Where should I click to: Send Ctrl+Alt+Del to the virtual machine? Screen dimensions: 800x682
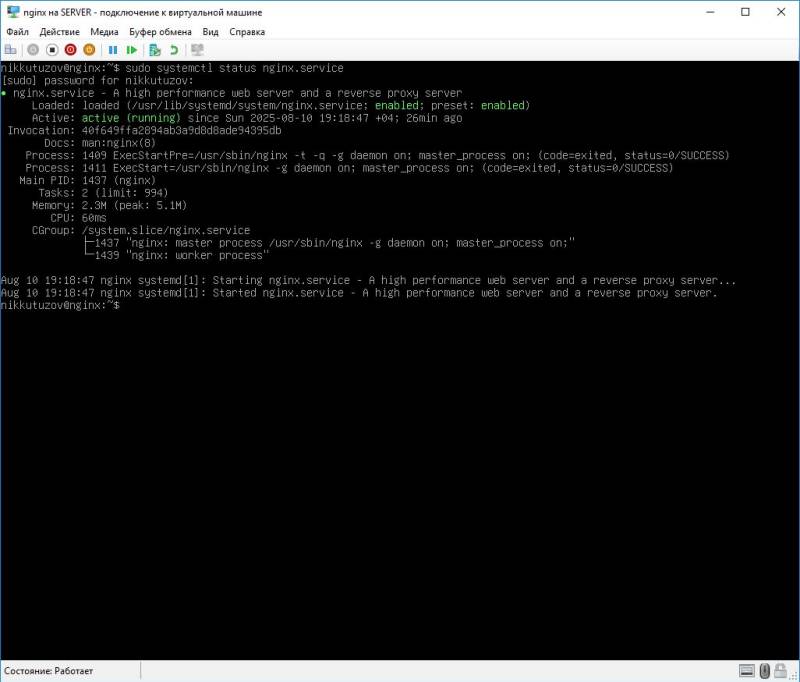pyautogui.click(x=13, y=50)
